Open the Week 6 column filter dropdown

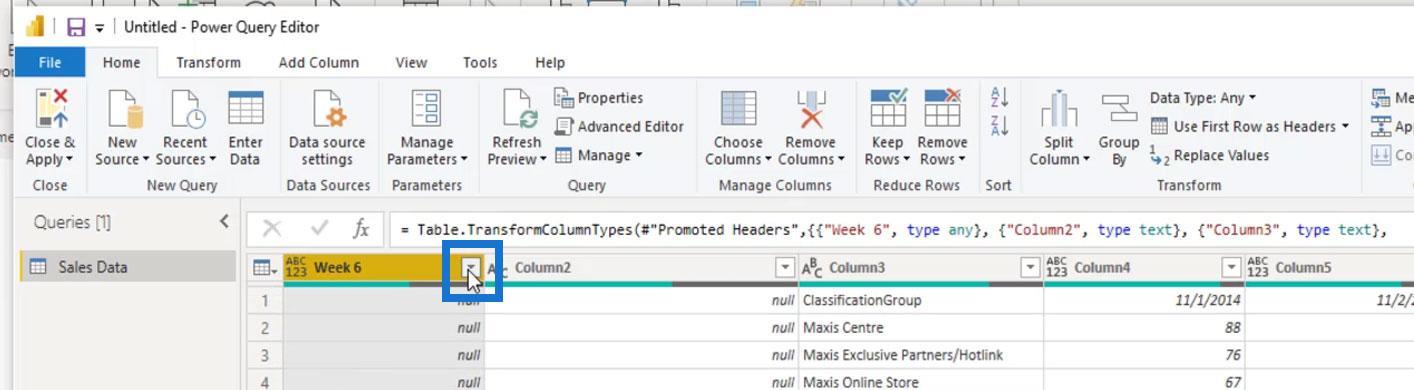tap(470, 267)
